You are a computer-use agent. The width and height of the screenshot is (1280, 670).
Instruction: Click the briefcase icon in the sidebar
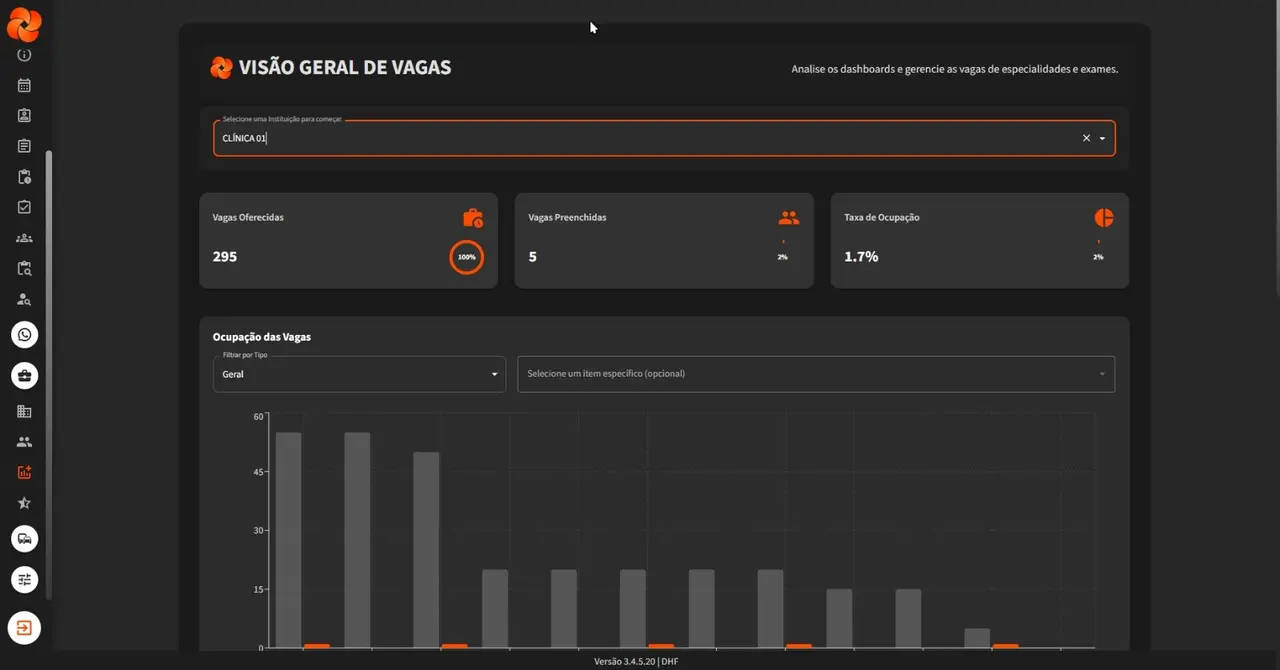(25, 376)
